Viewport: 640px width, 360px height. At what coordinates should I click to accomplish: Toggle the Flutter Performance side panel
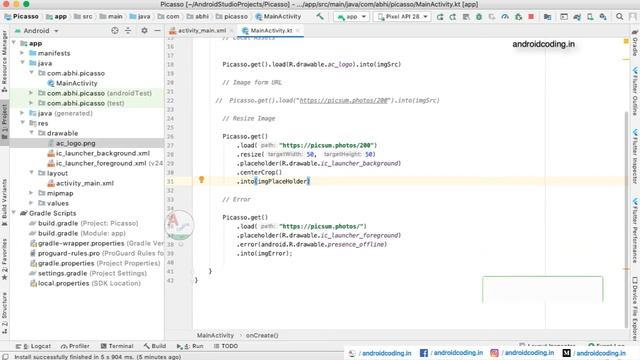click(635, 230)
